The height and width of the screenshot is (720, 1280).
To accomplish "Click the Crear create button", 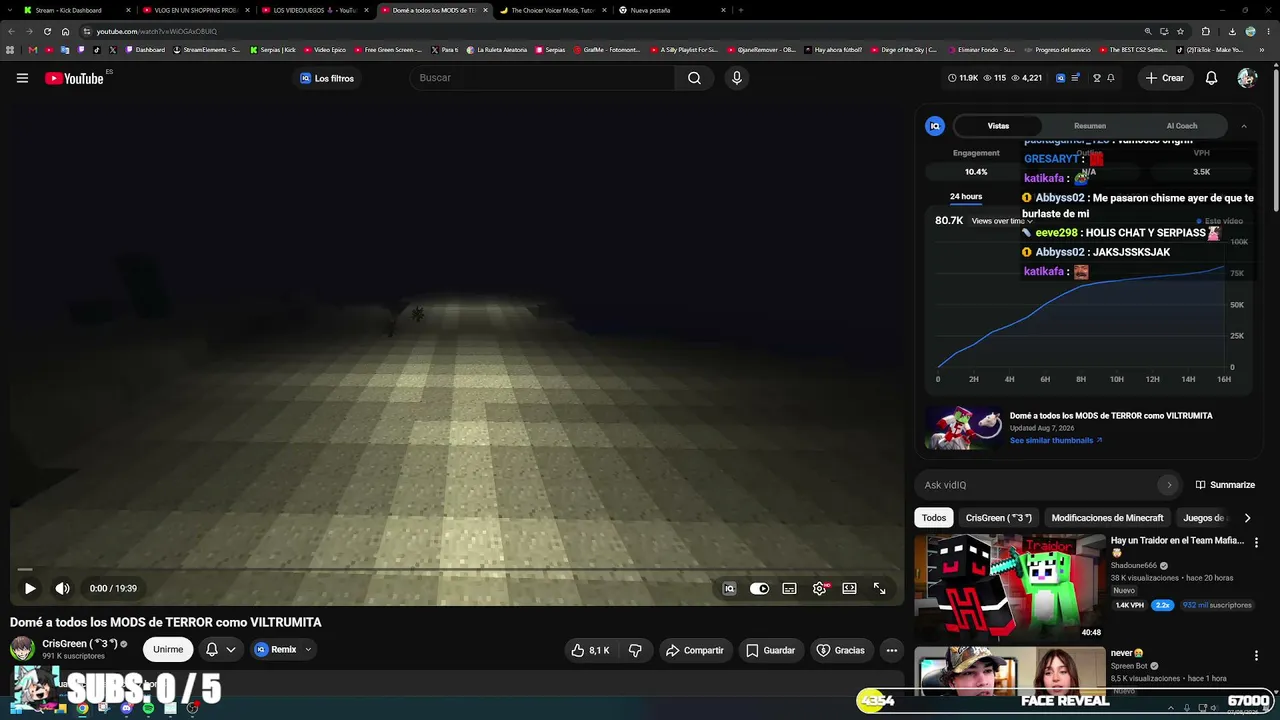I will click(x=1165, y=78).
